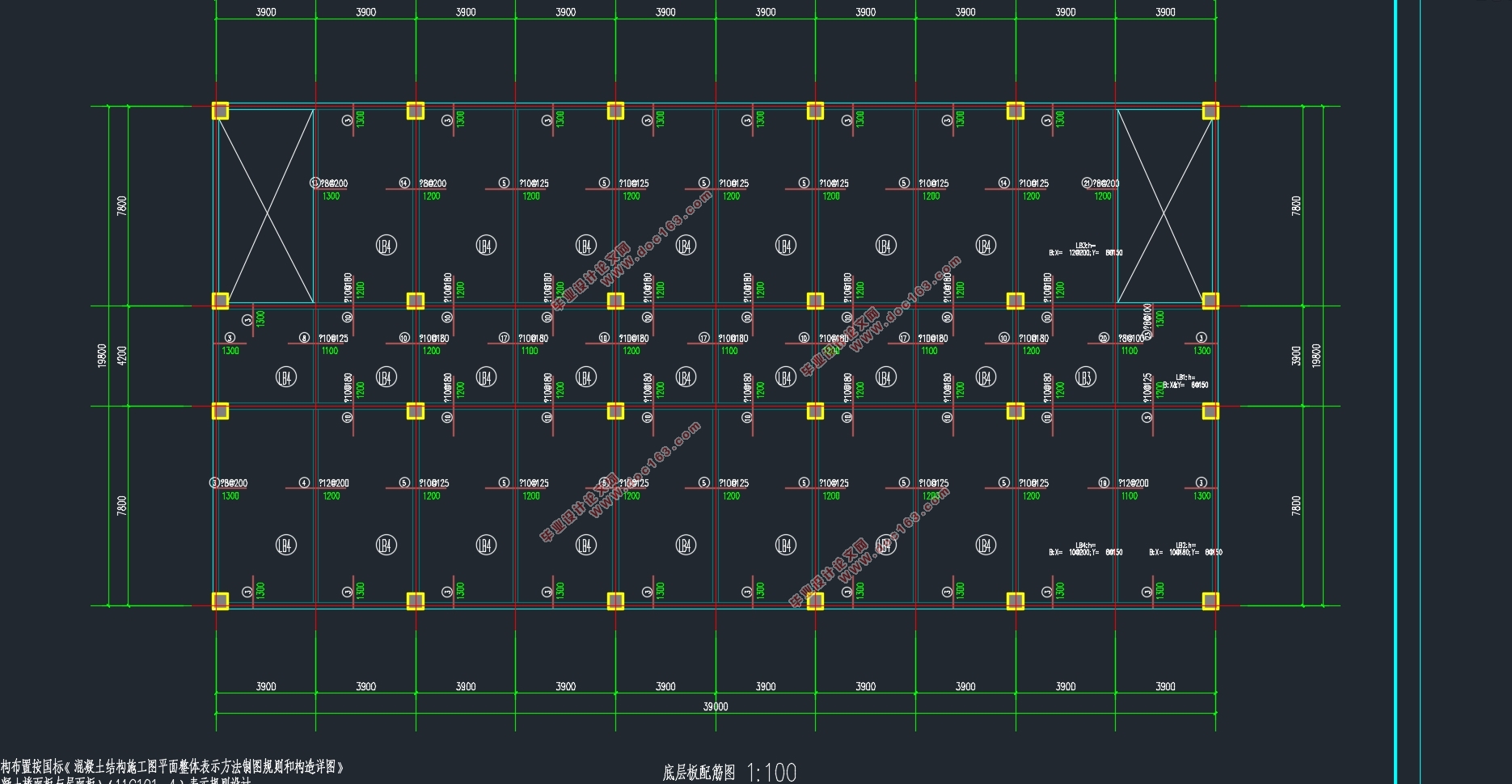Click the 4200 vertical dimension label
1512x784 pixels.
122,356
